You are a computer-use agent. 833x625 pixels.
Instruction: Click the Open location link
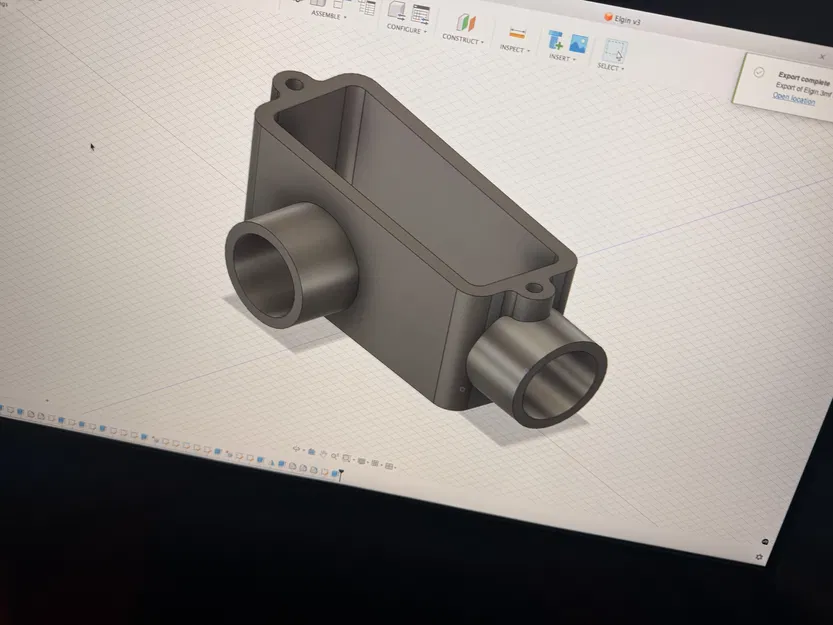point(794,99)
